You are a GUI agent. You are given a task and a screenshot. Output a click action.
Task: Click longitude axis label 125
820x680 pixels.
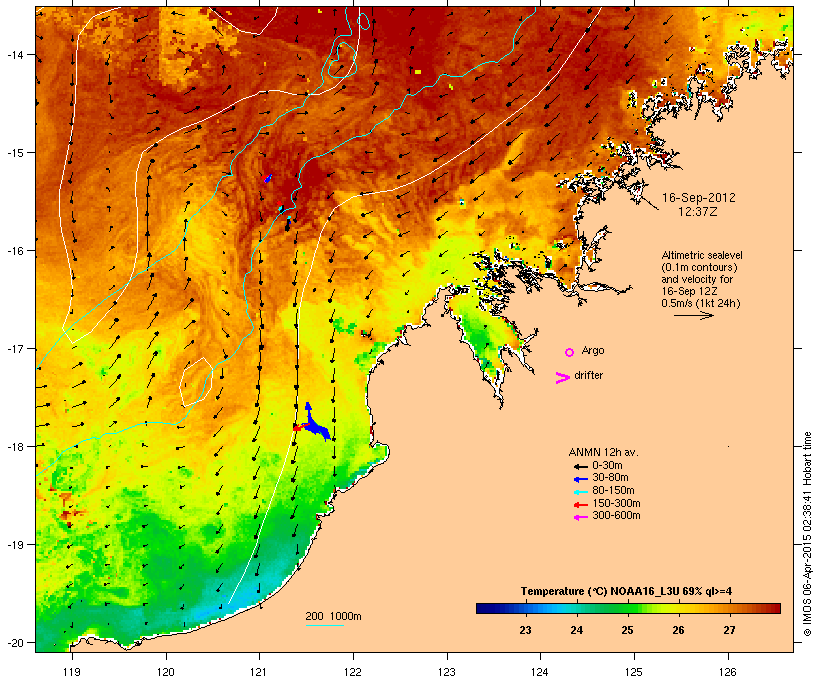634,672
